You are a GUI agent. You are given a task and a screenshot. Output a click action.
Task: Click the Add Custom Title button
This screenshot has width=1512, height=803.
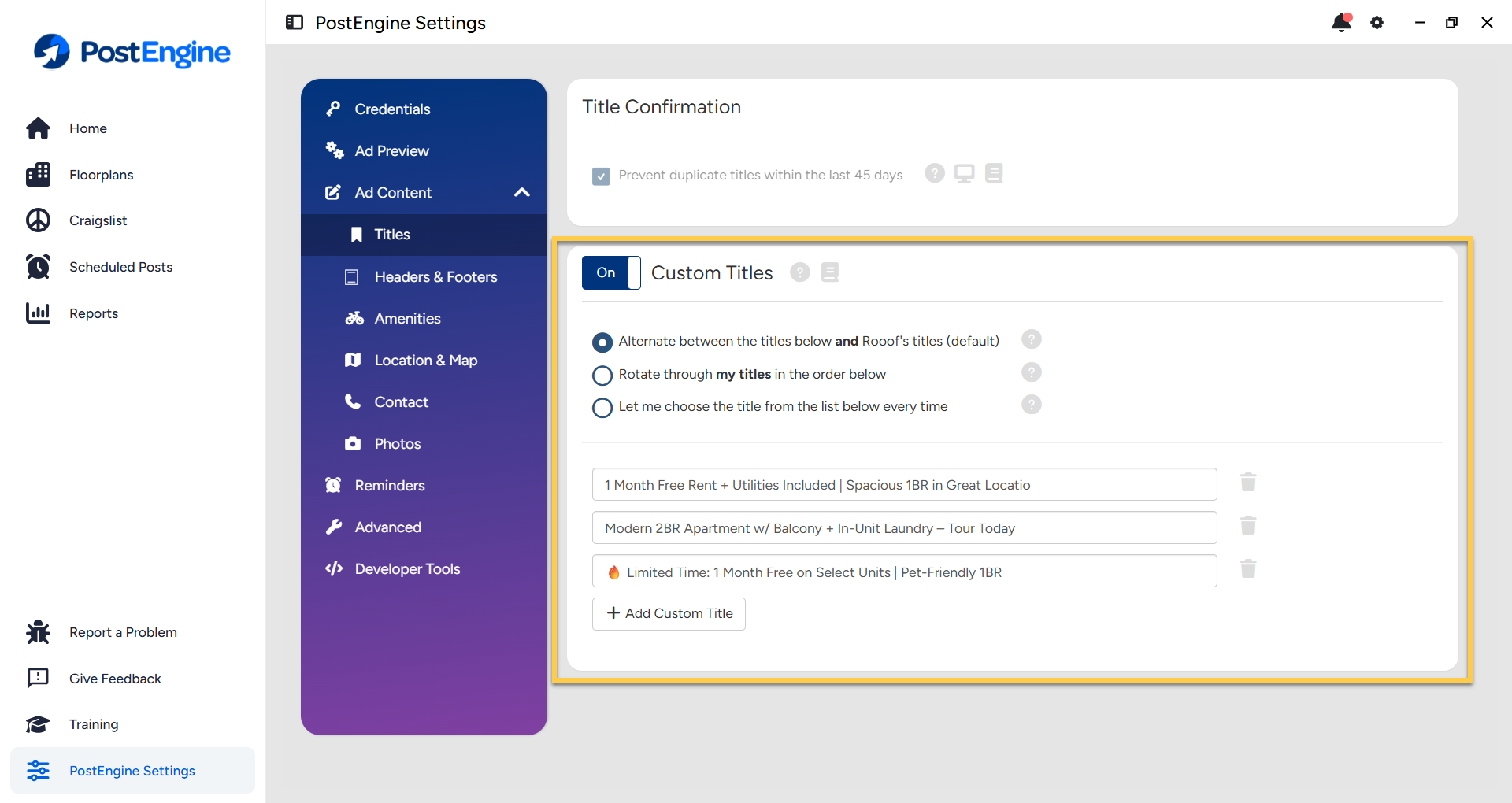[x=669, y=613]
